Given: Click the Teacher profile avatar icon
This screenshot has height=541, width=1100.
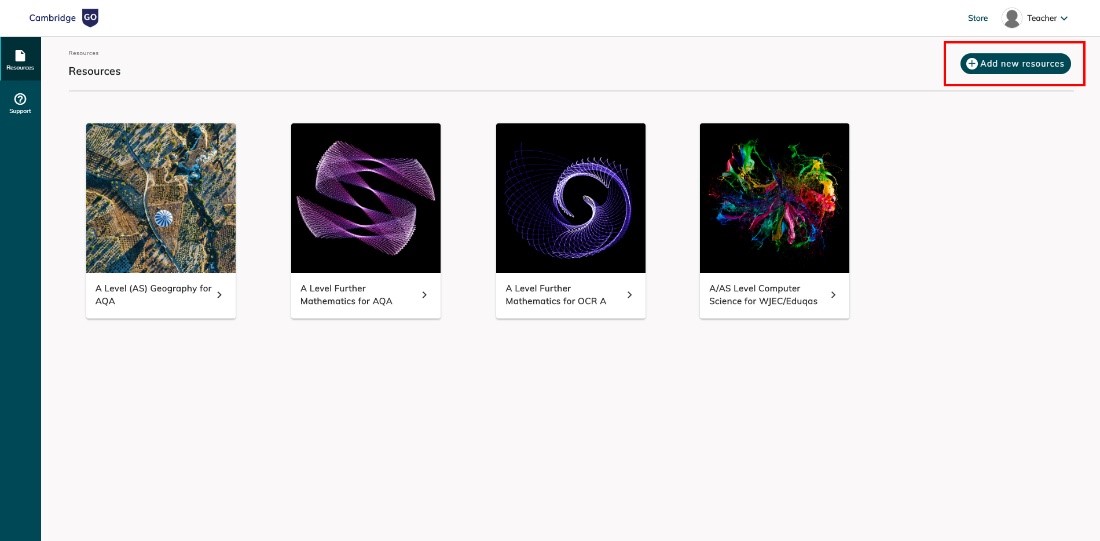Looking at the screenshot, I should pyautogui.click(x=1012, y=18).
